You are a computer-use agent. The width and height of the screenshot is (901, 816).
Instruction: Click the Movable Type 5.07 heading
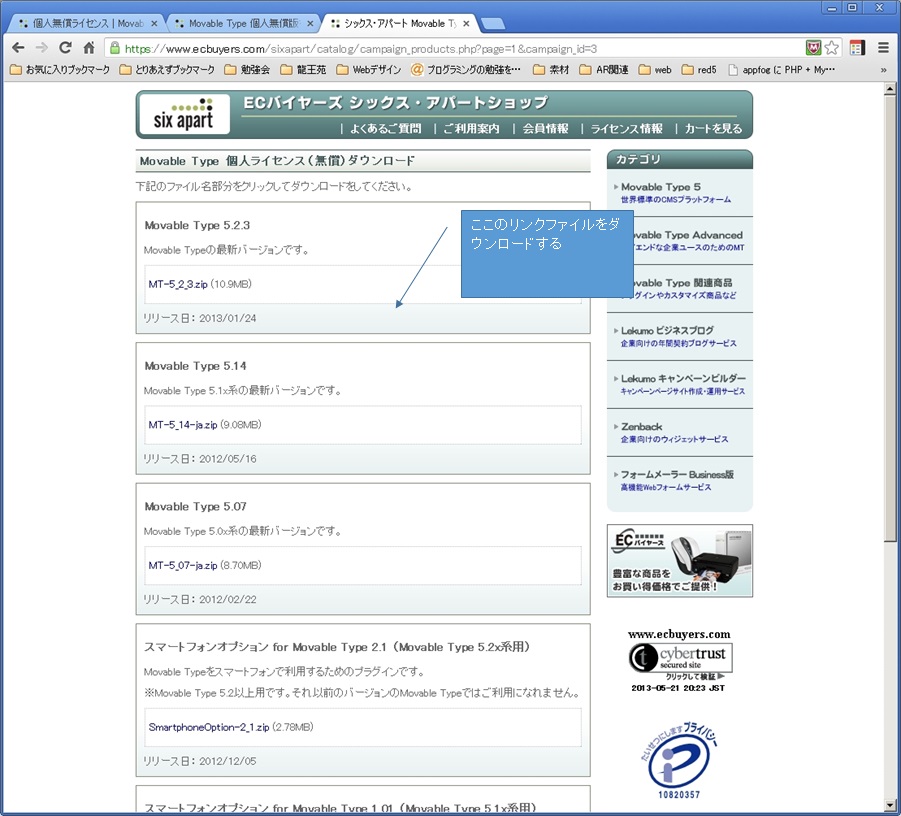[195, 507]
